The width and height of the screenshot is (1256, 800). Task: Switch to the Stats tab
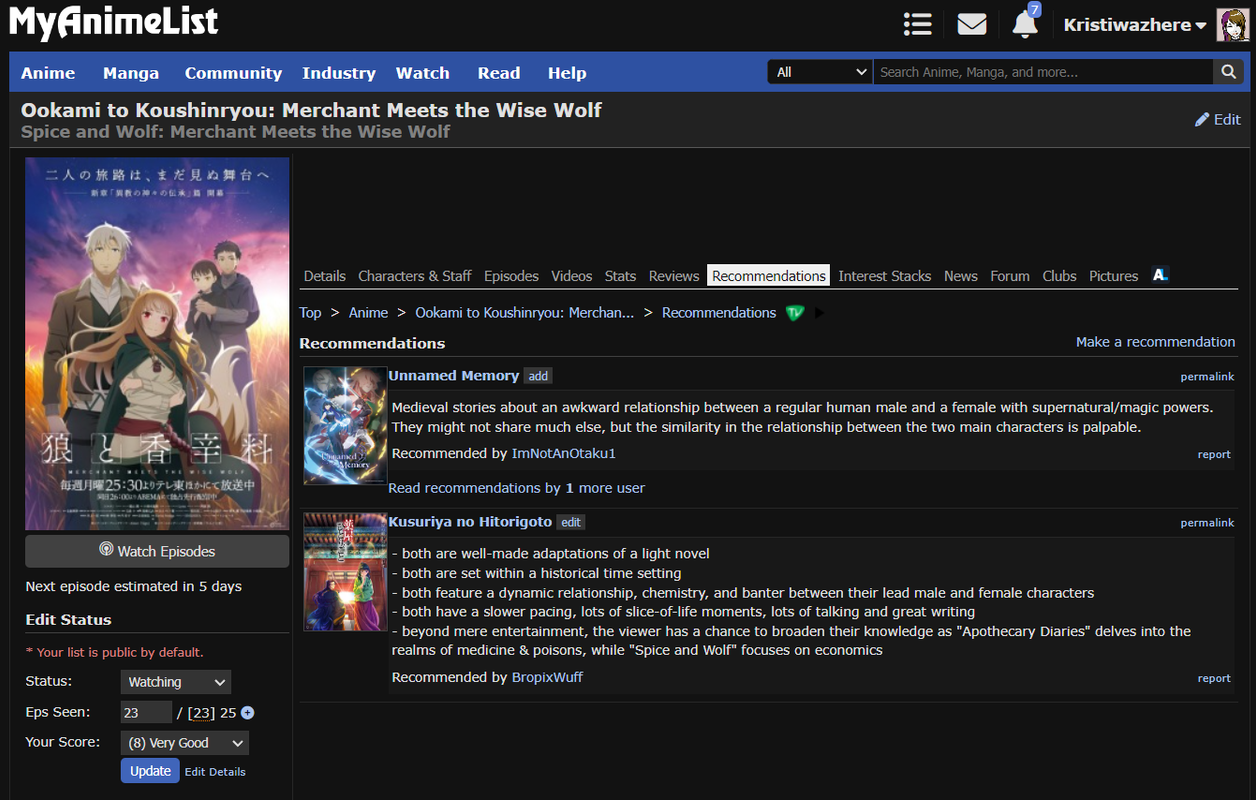620,276
